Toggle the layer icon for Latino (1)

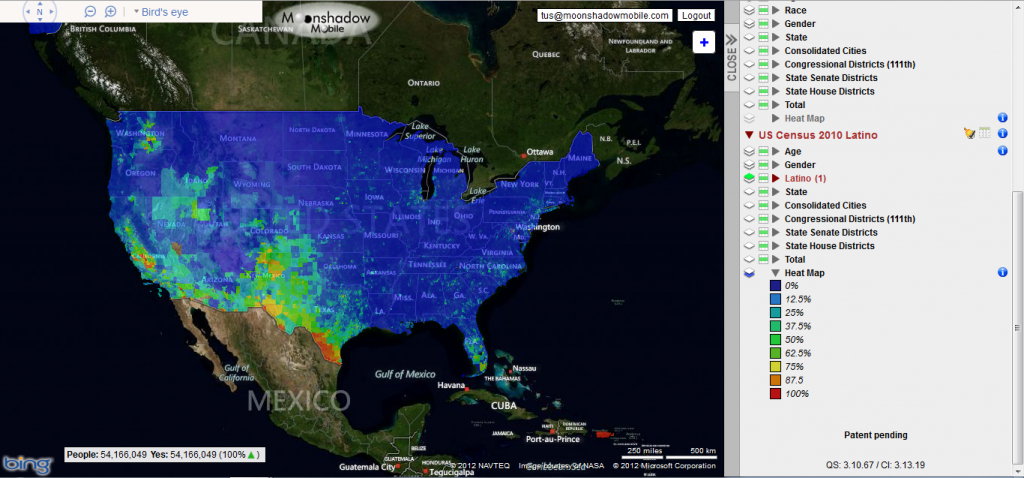[x=748, y=178]
